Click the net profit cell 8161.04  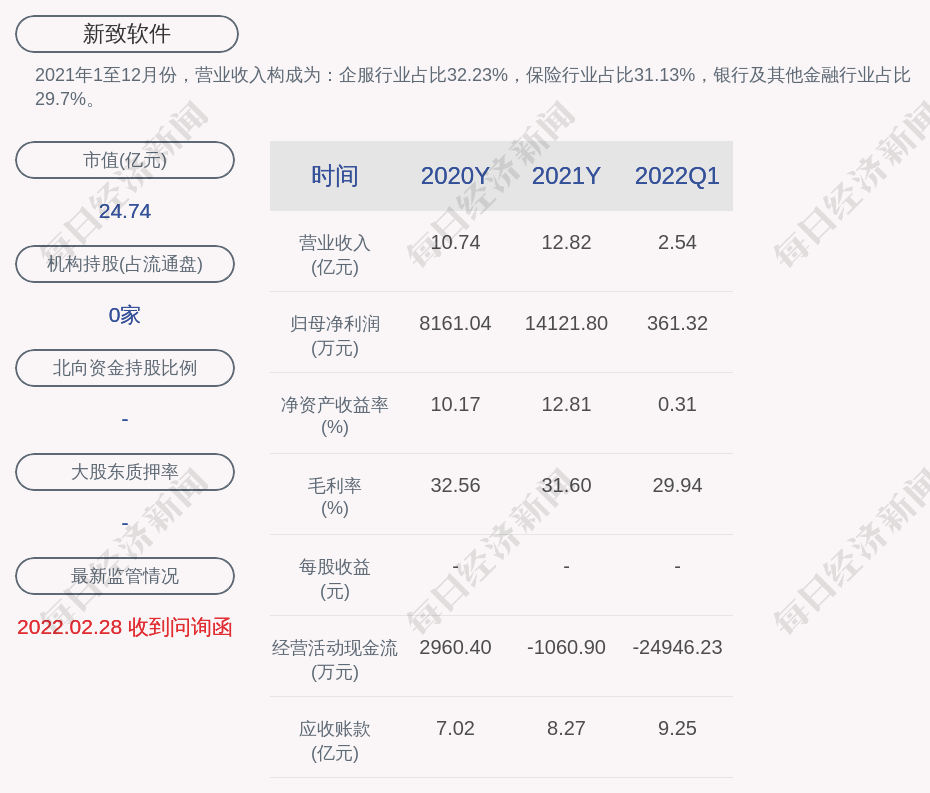coord(455,323)
